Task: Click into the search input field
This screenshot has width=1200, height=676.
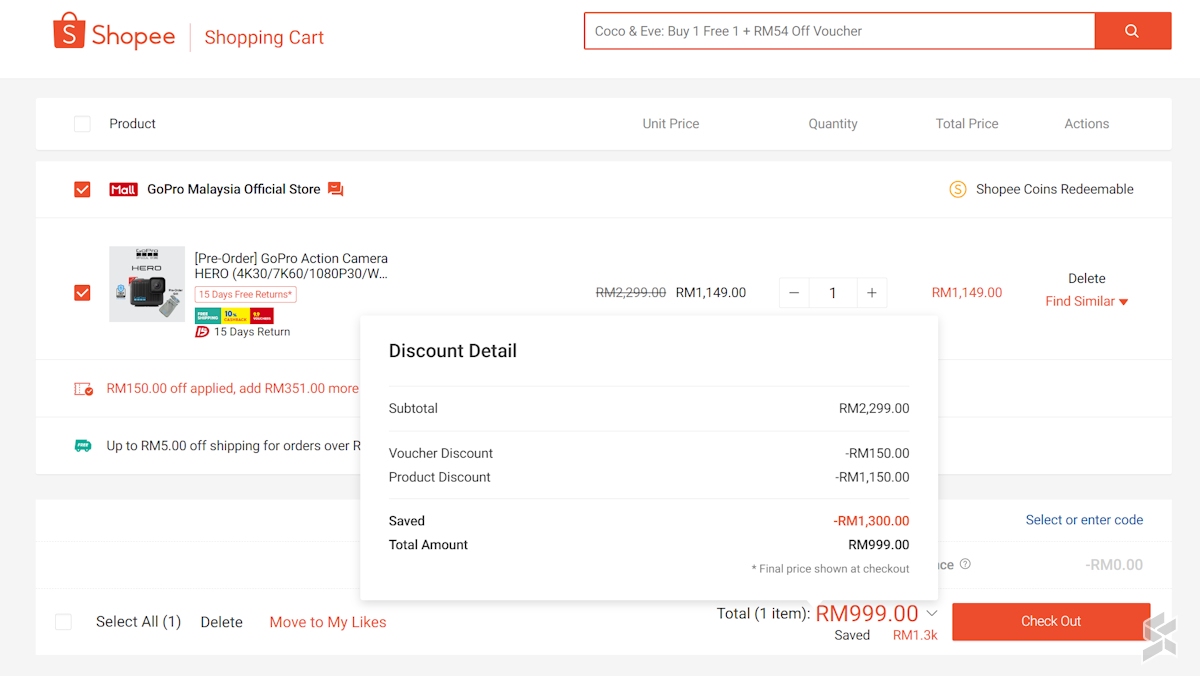Action: click(x=838, y=31)
